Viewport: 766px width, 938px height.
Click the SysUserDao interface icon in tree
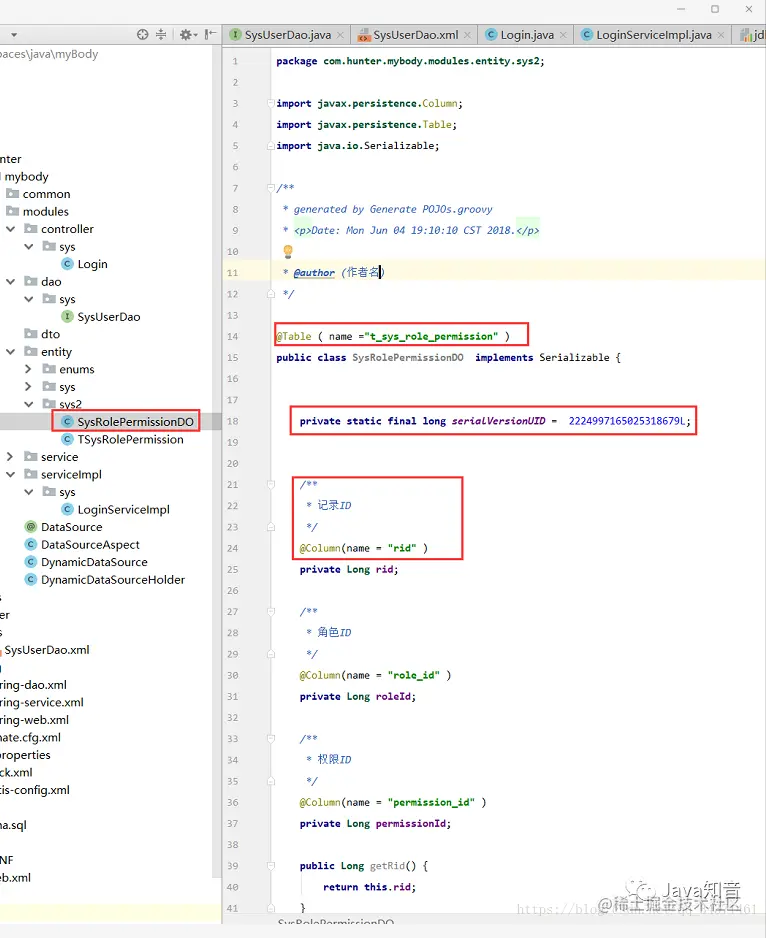point(68,316)
